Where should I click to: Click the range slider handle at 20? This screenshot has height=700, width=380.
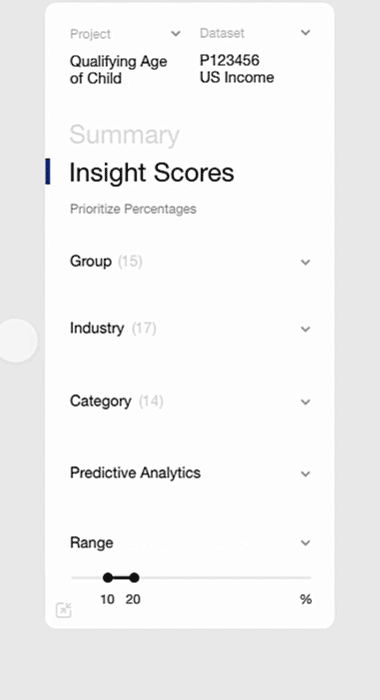(134, 578)
